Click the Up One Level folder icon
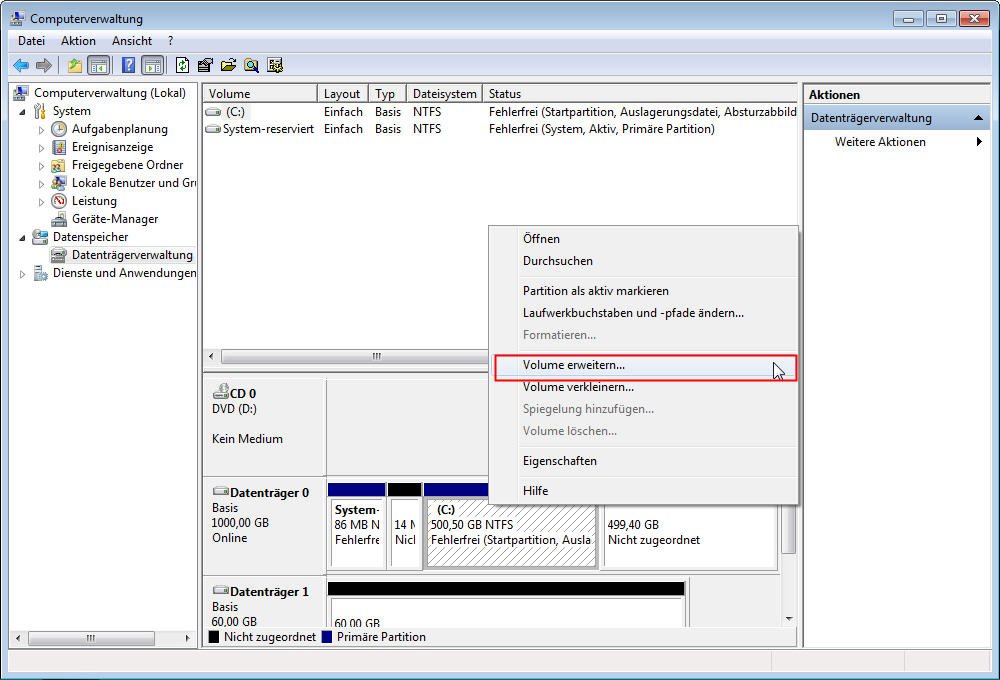The width and height of the screenshot is (1000, 680). tap(75, 65)
